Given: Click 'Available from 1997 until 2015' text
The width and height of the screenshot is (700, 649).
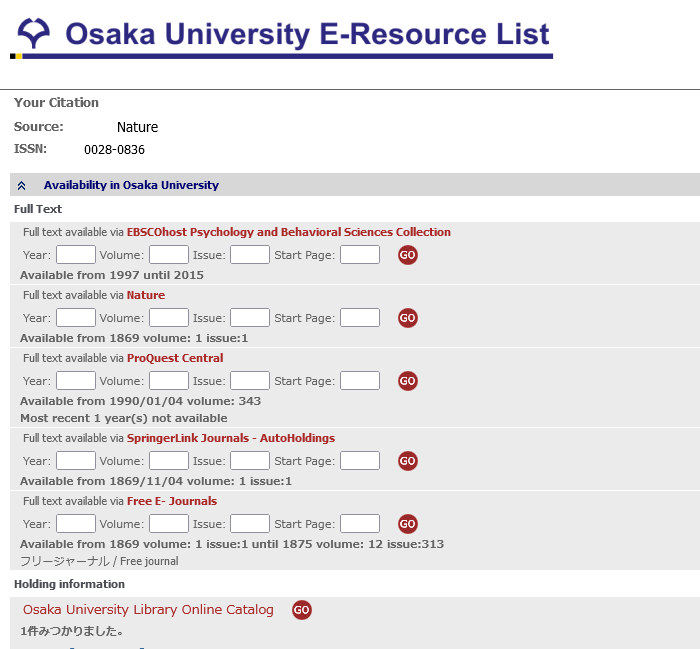Looking at the screenshot, I should (112, 275).
